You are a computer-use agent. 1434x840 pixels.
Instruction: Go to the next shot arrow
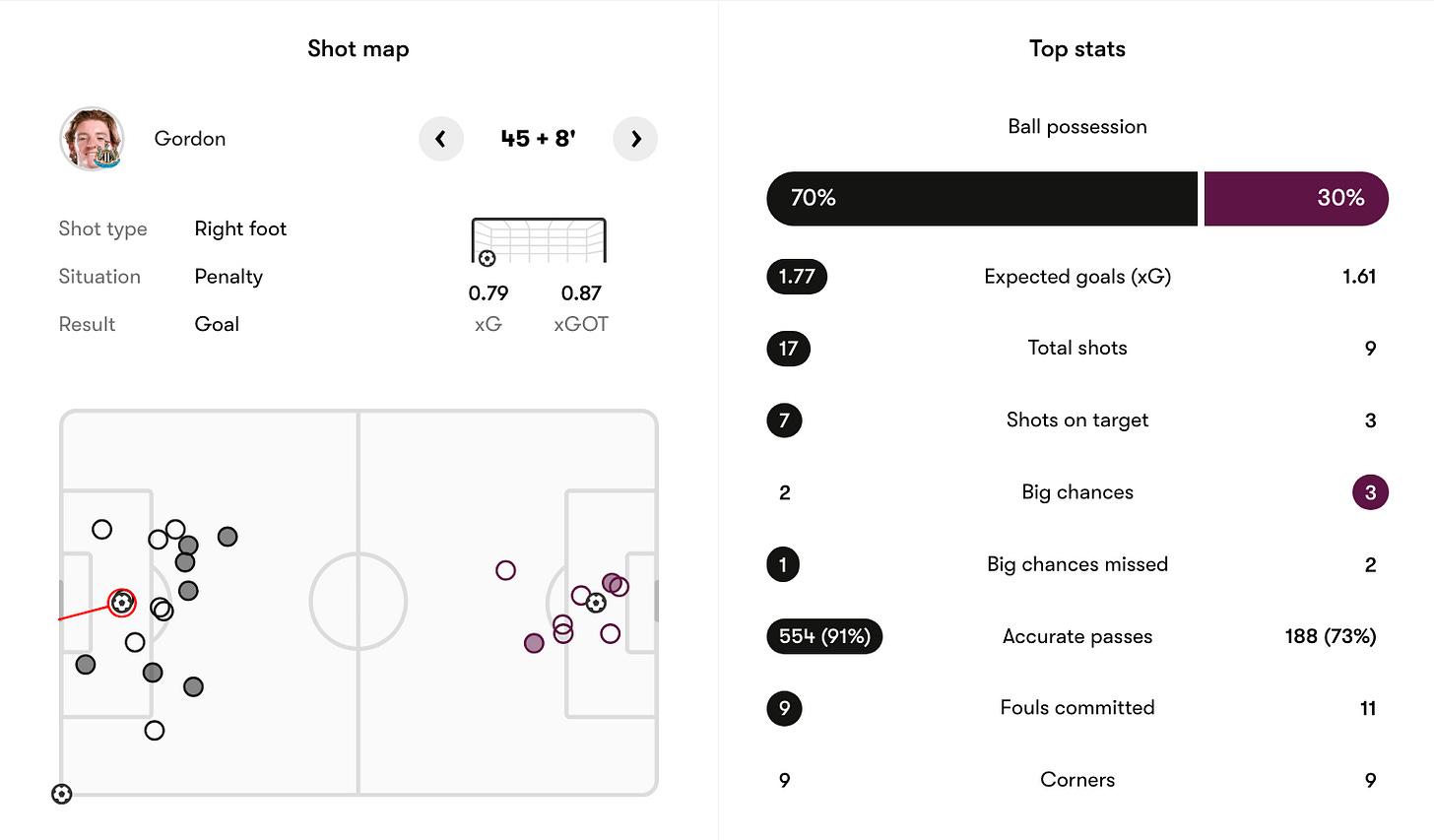coord(635,139)
